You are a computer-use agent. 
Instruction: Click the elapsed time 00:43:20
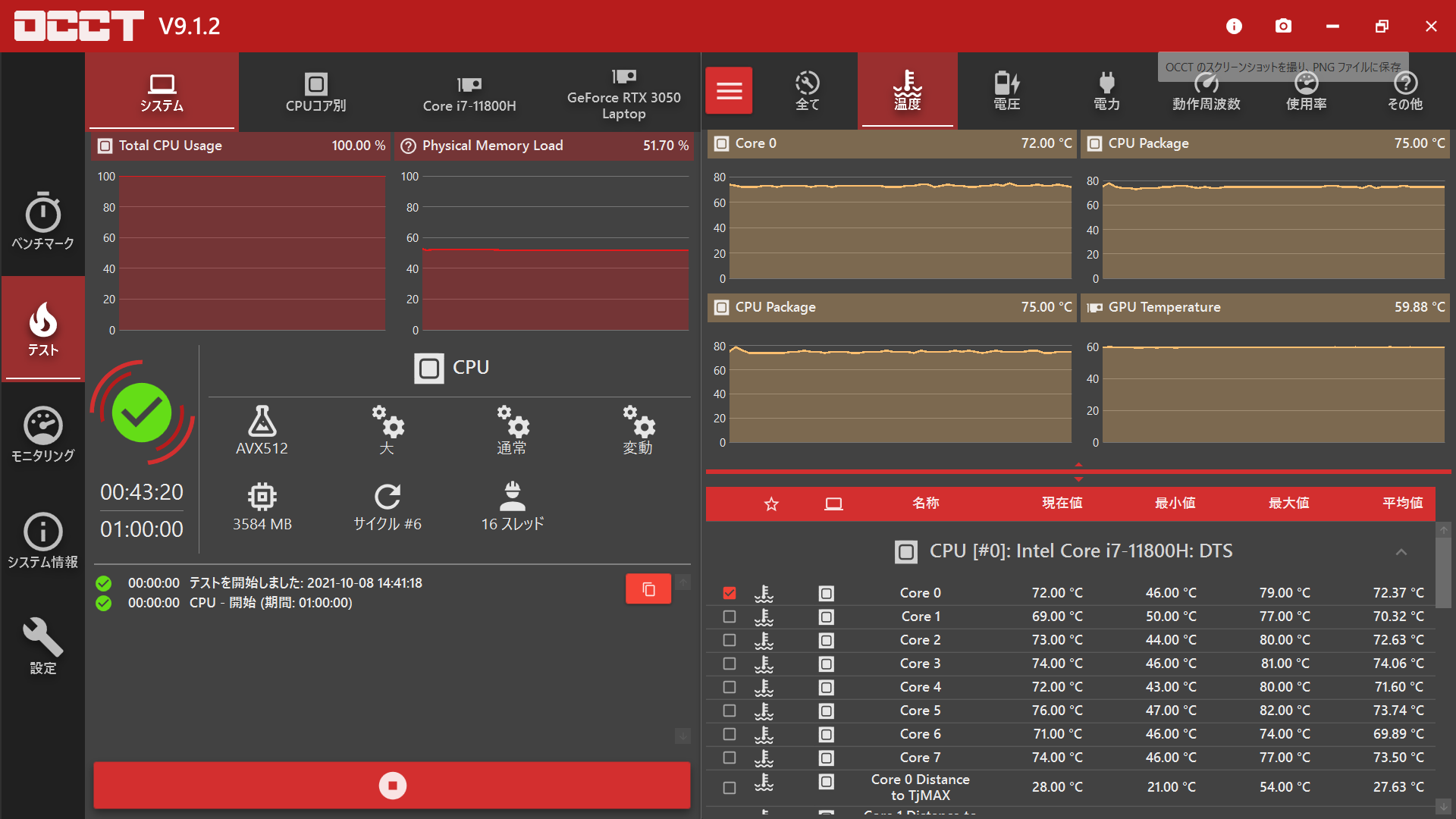(142, 492)
